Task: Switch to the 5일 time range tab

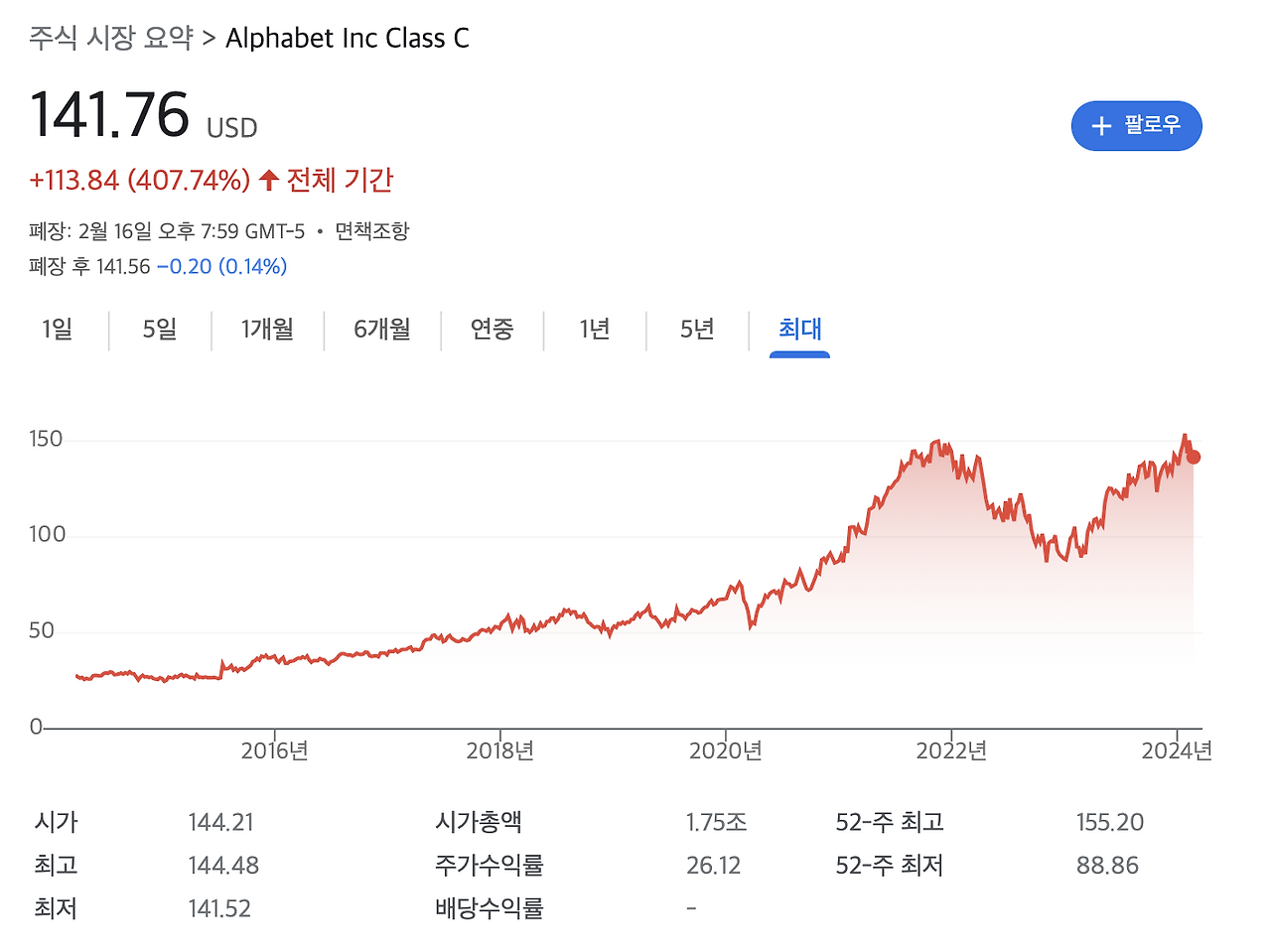Action: [x=159, y=330]
